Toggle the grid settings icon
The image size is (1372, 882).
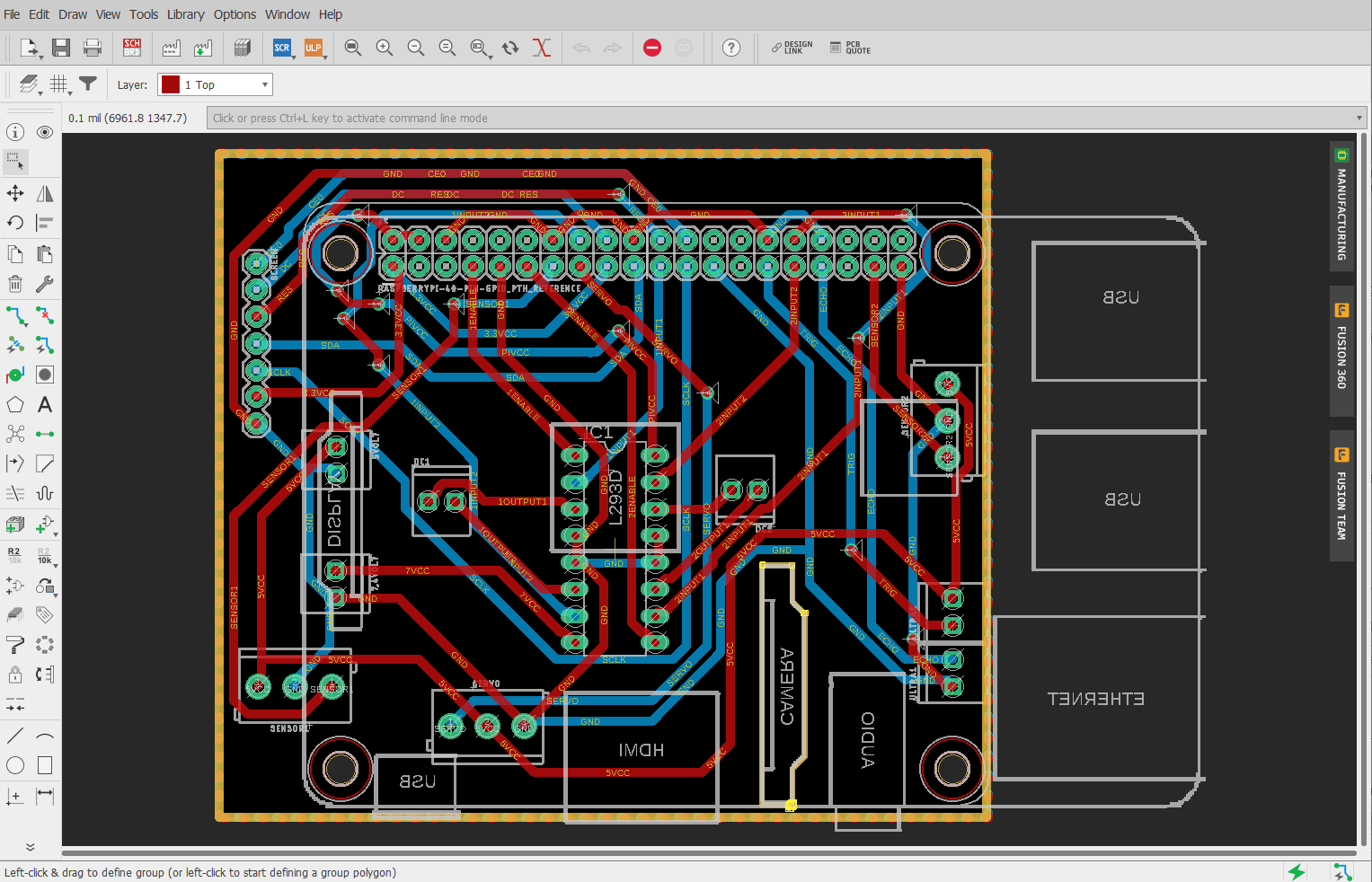tap(59, 84)
